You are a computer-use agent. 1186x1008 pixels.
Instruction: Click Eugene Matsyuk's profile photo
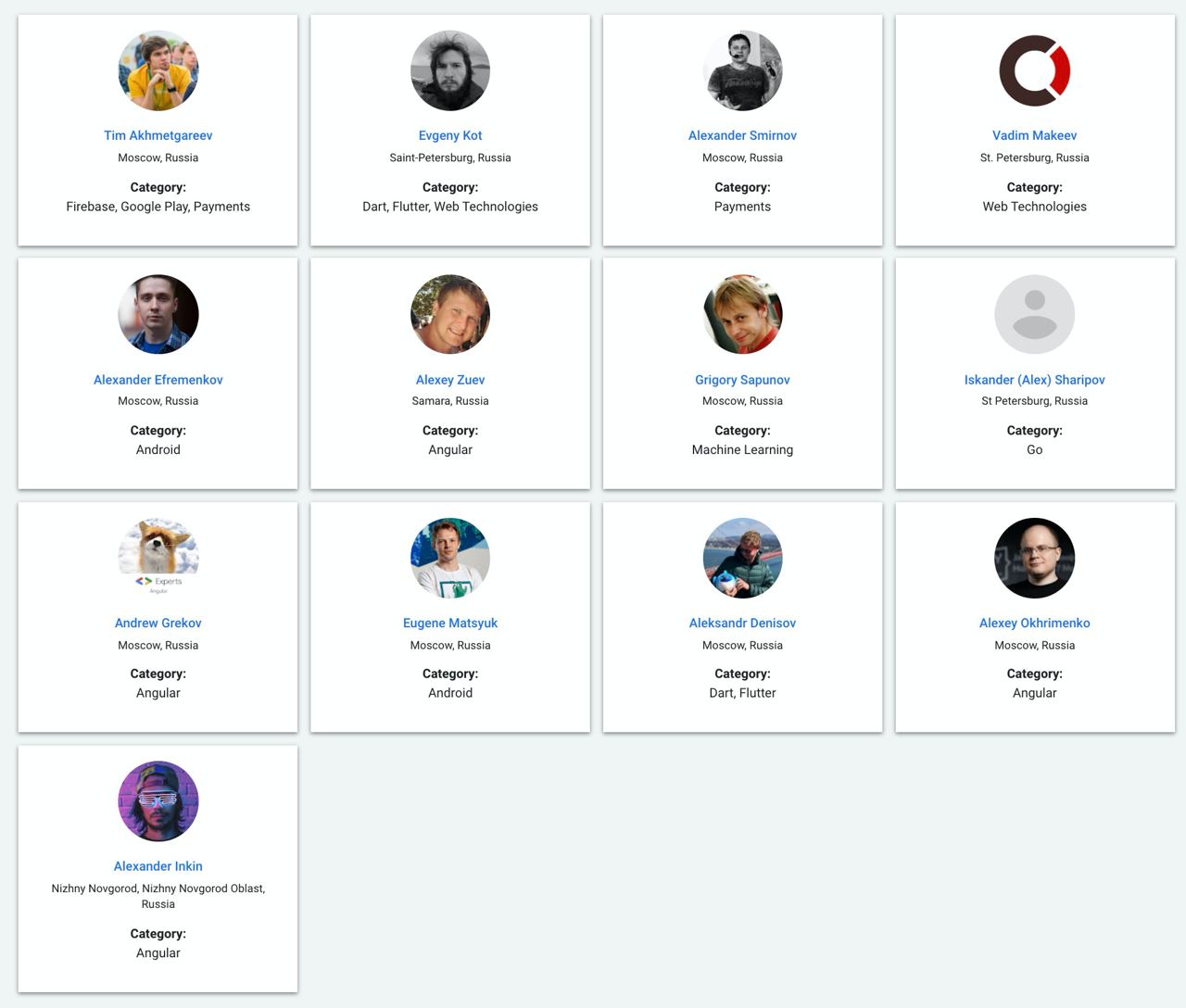coord(450,558)
